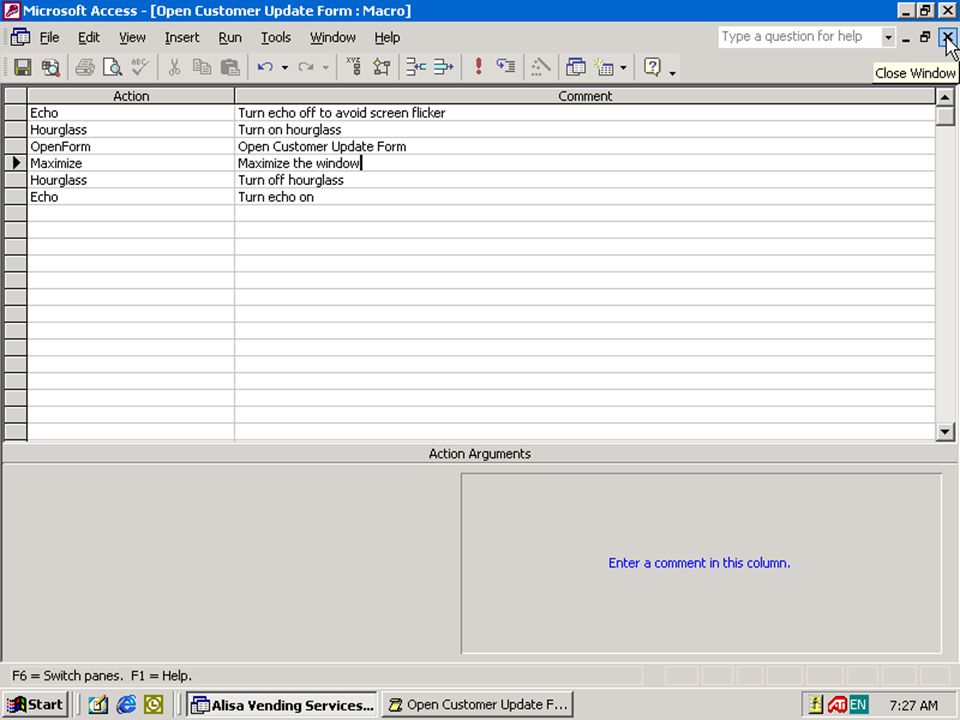Open the View menu
The image size is (960, 720).
pos(132,37)
